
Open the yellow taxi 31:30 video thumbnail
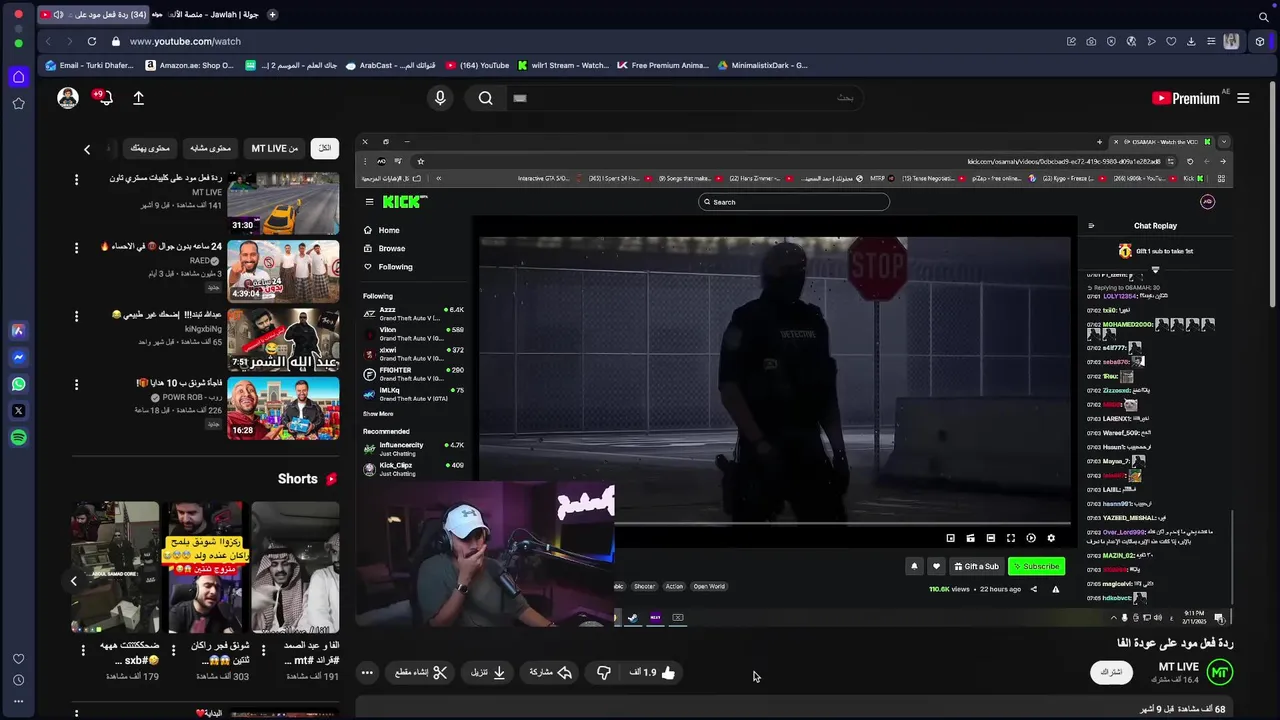[283, 203]
